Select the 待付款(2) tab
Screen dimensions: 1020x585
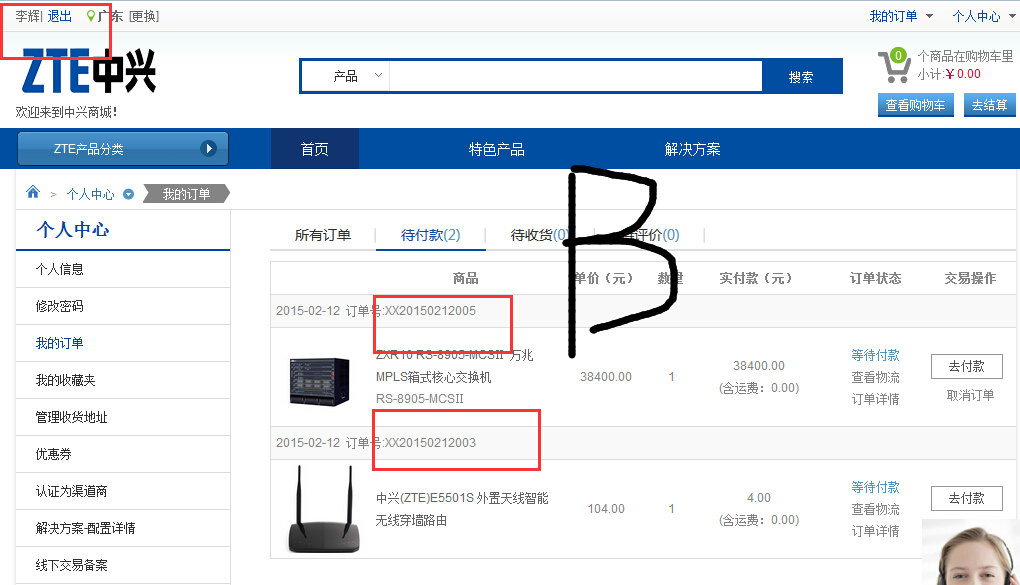click(x=431, y=235)
